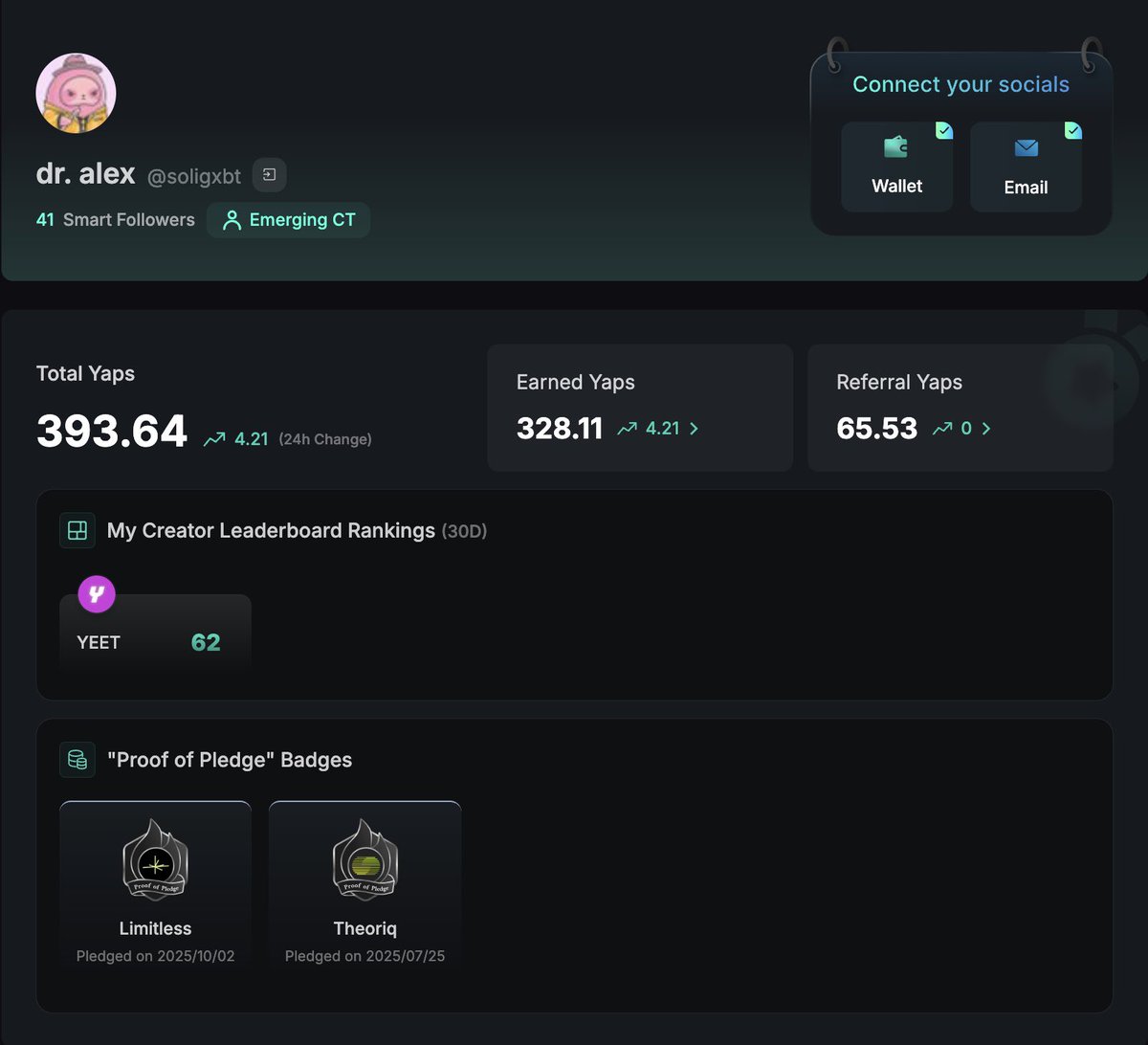
Task: Click the external-link icon beside @soligxbt
Action: (269, 174)
